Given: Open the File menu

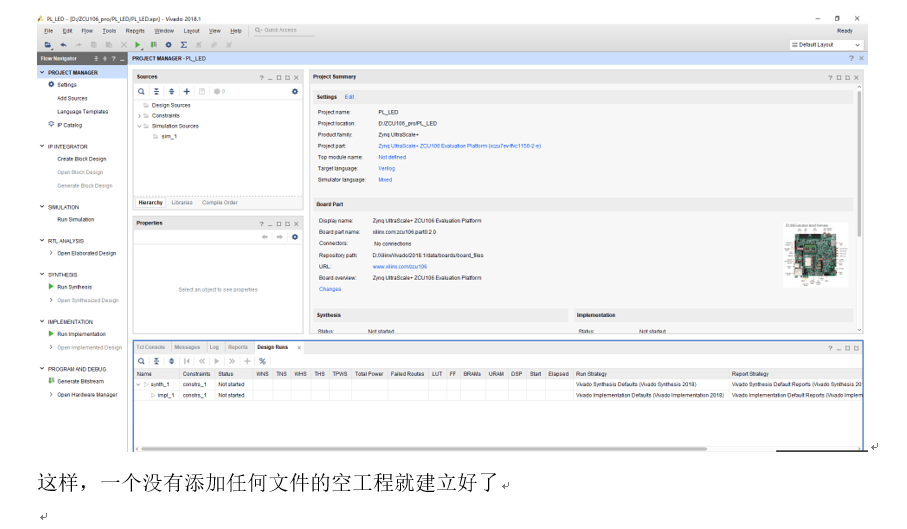Looking at the screenshot, I should click(49, 31).
